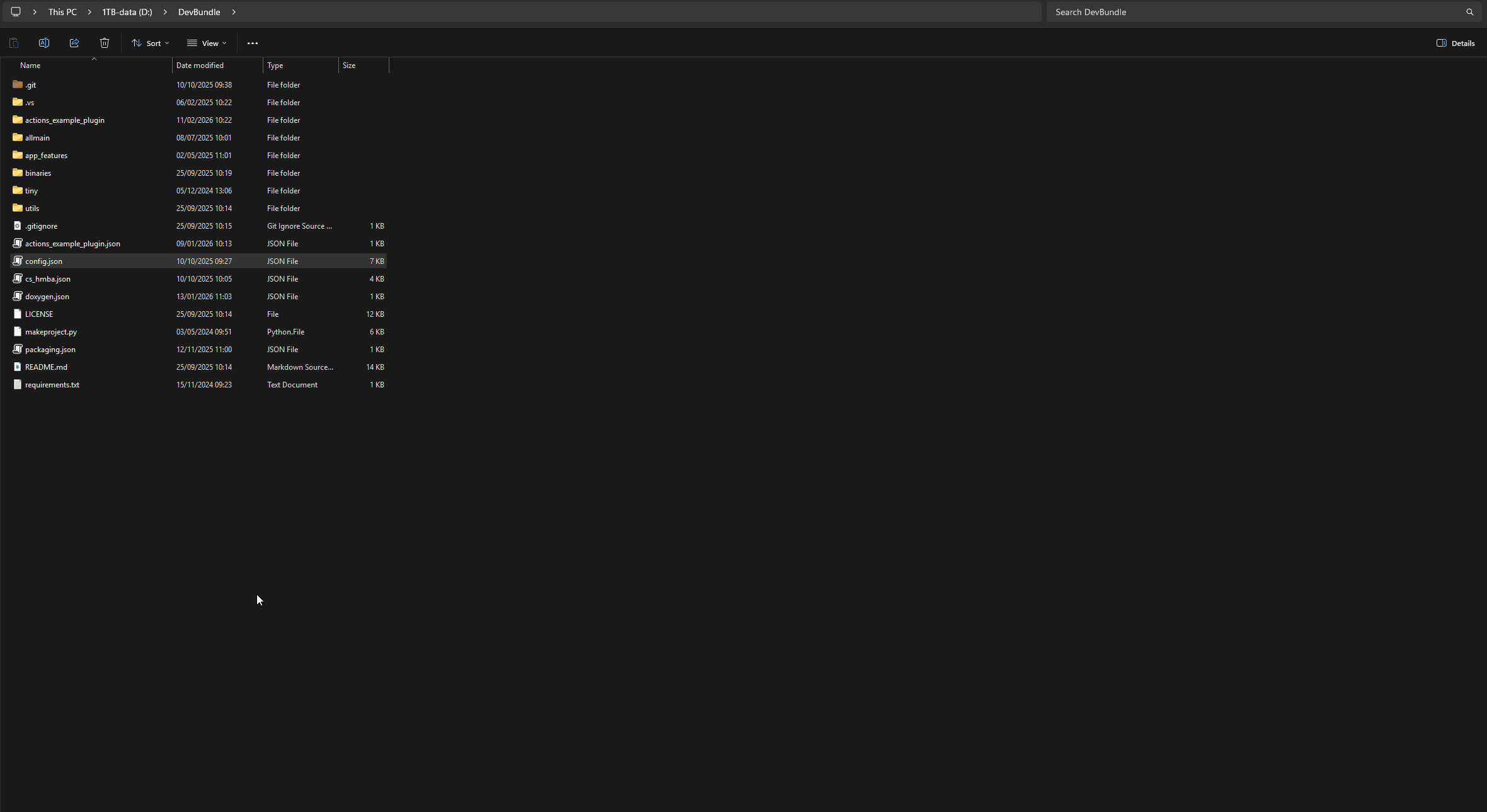Click the date 13/01/2026 11:03
Viewport: 1487px width, 812px height.
tap(204, 296)
